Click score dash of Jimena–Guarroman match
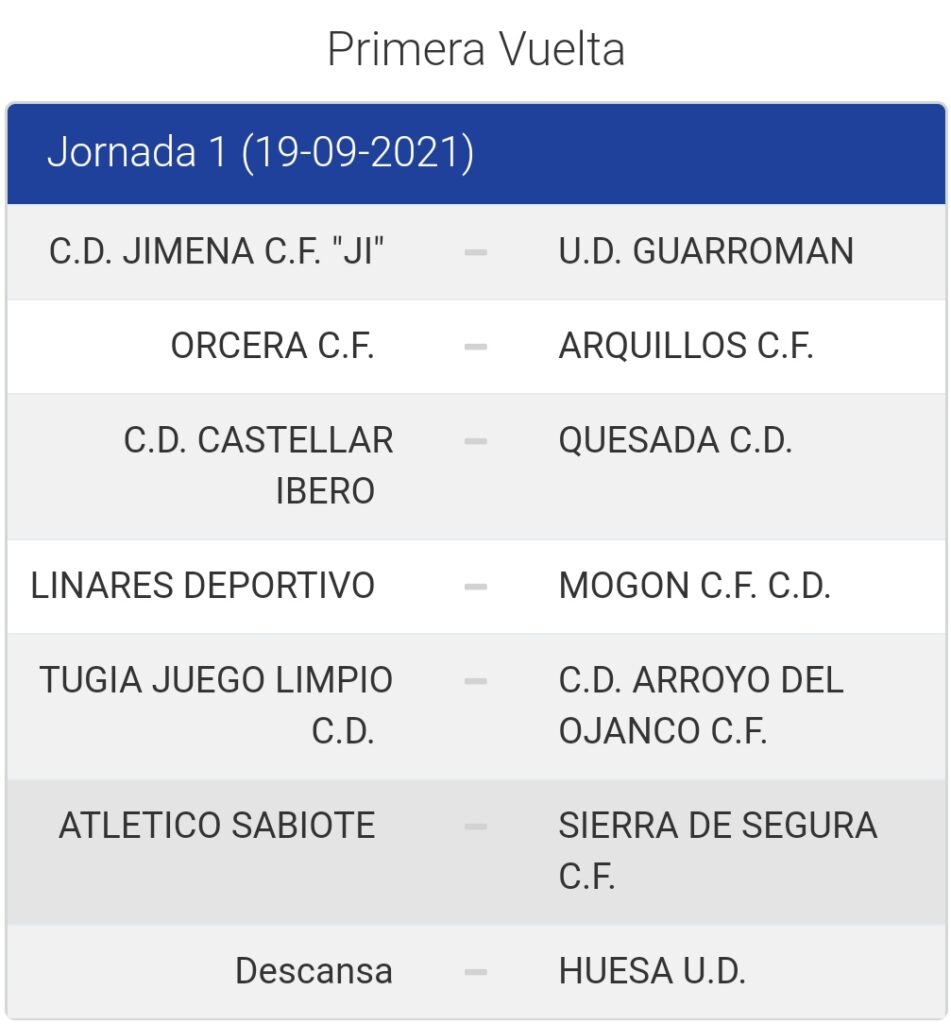This screenshot has width=951, height=1024. 476,252
